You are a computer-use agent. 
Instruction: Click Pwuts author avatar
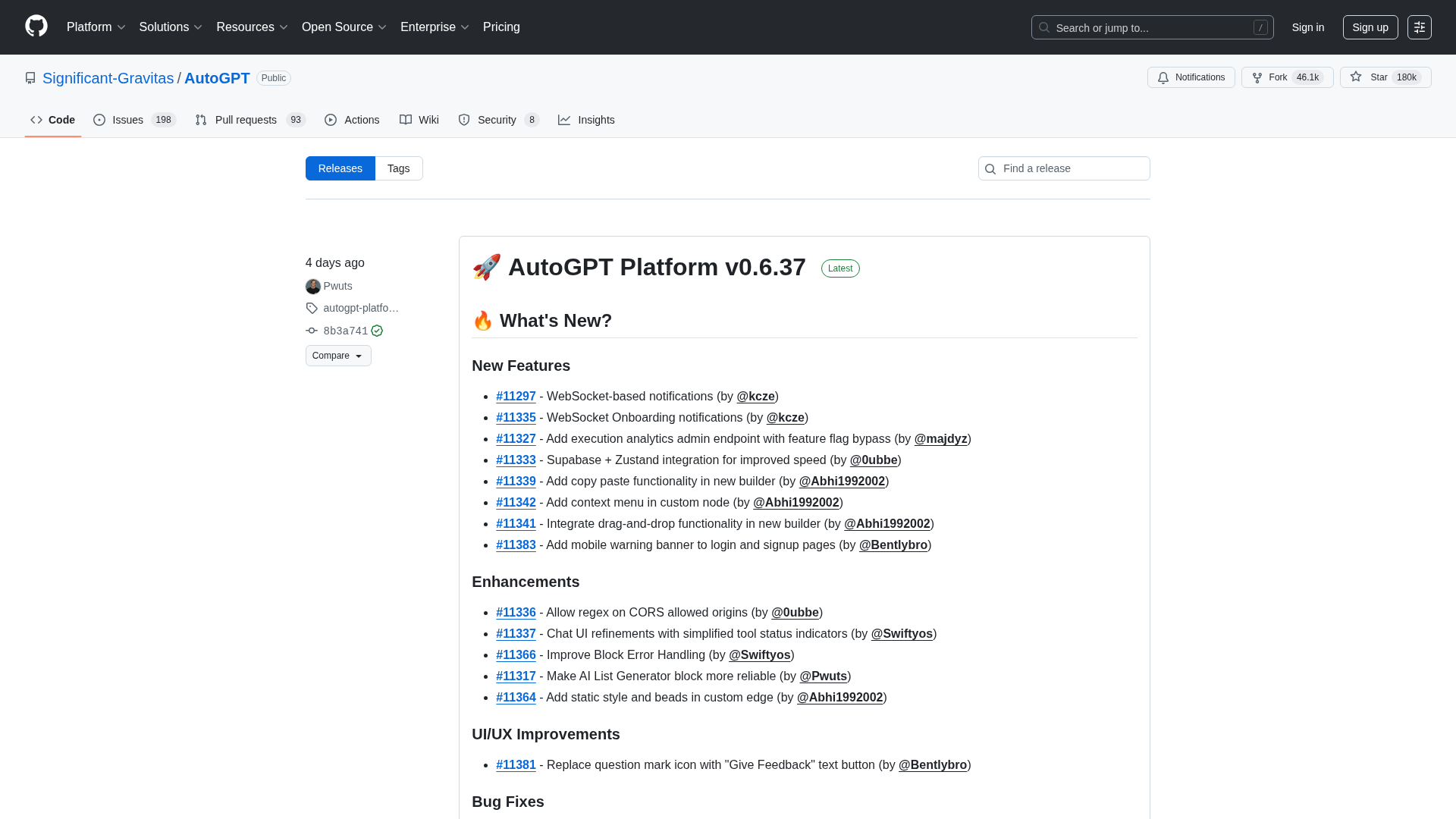coord(312,287)
